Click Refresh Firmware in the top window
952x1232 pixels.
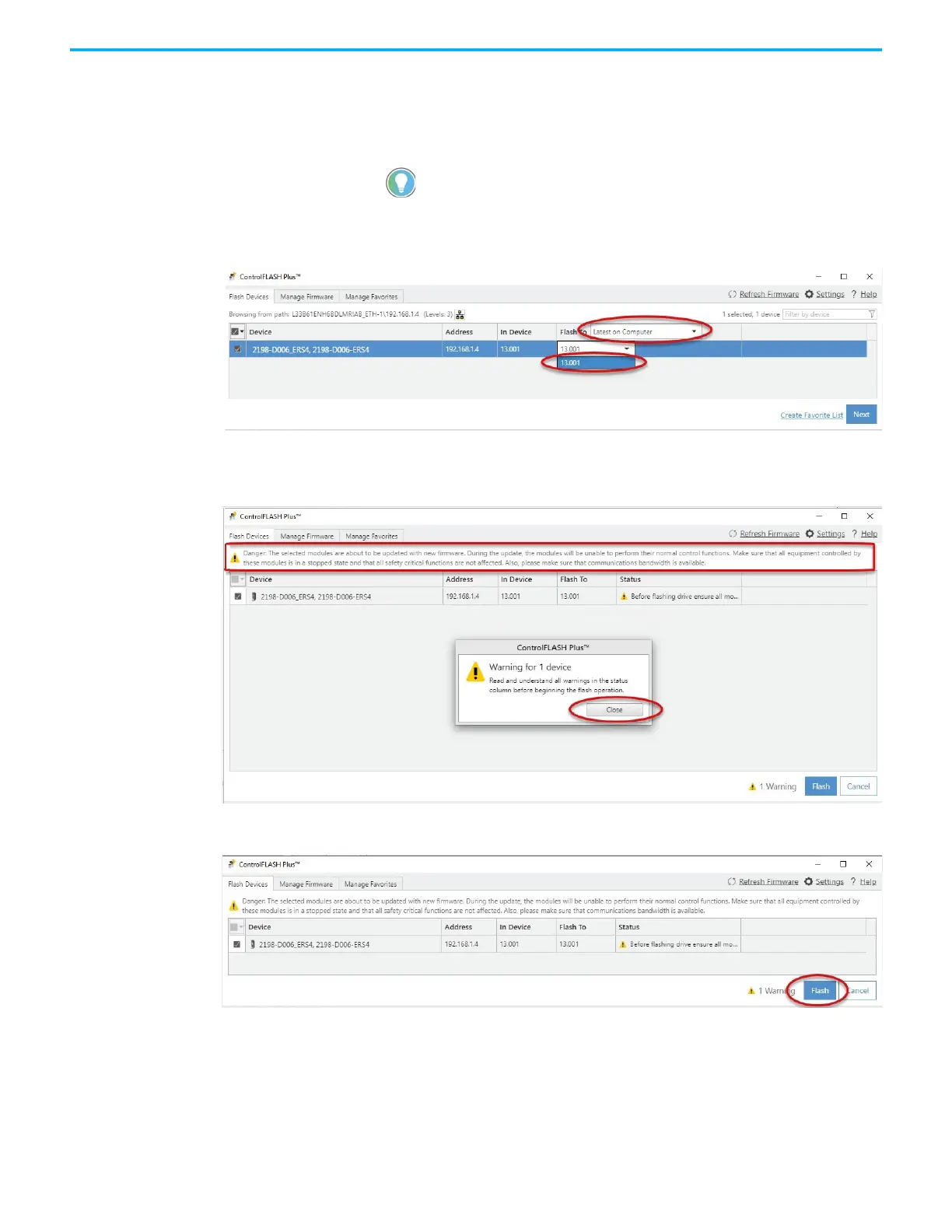(x=764, y=294)
